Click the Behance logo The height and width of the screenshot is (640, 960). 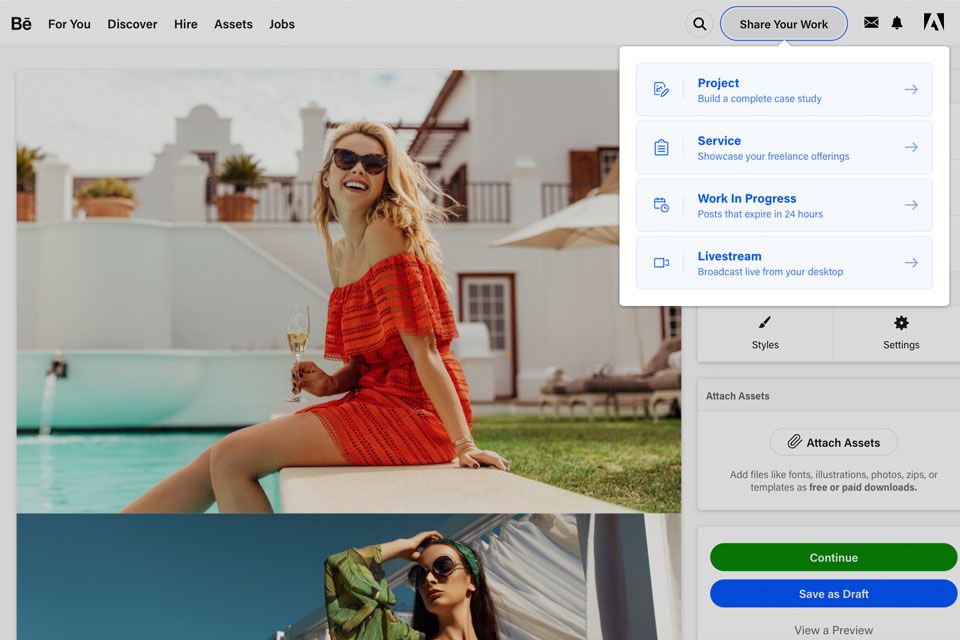point(21,23)
